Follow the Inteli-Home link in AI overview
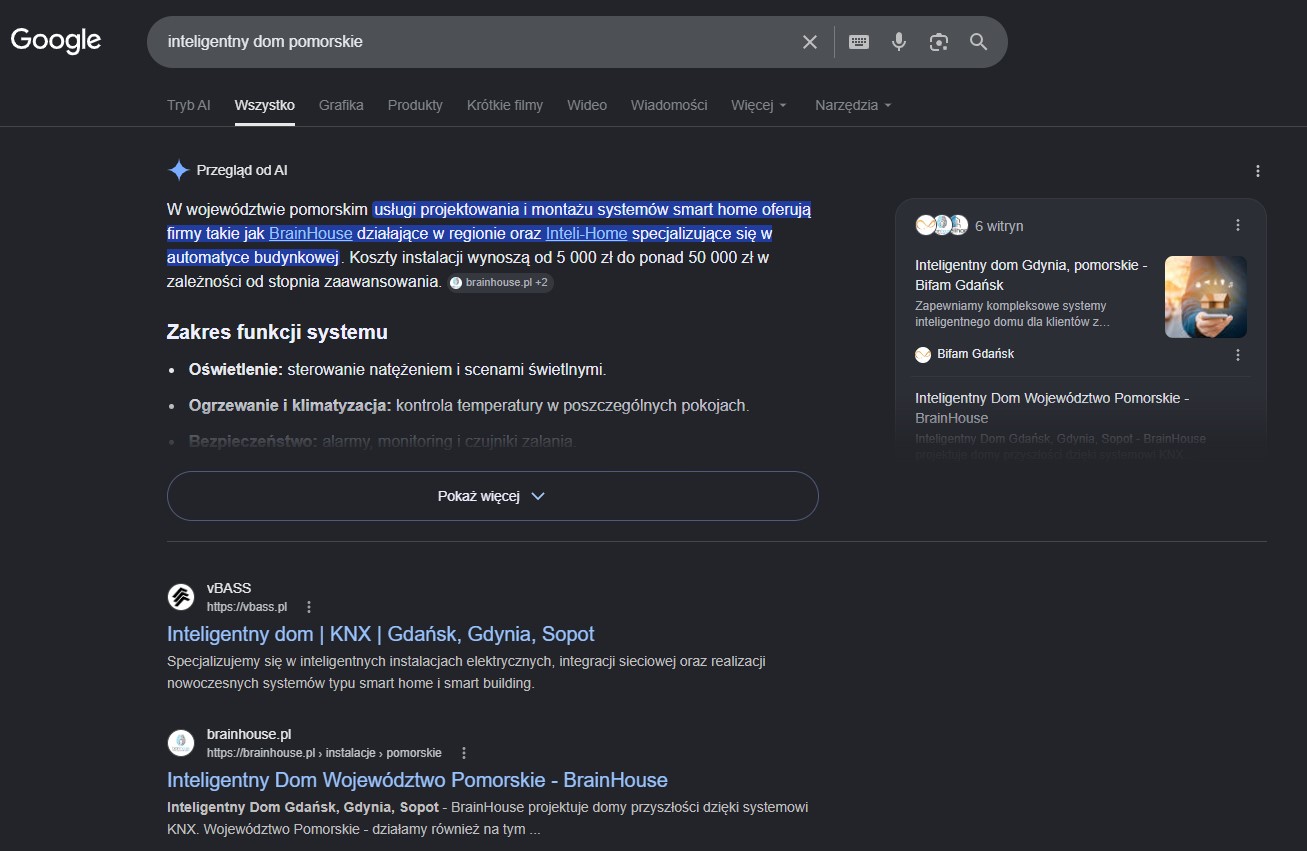This screenshot has height=851, width=1307. [586, 234]
